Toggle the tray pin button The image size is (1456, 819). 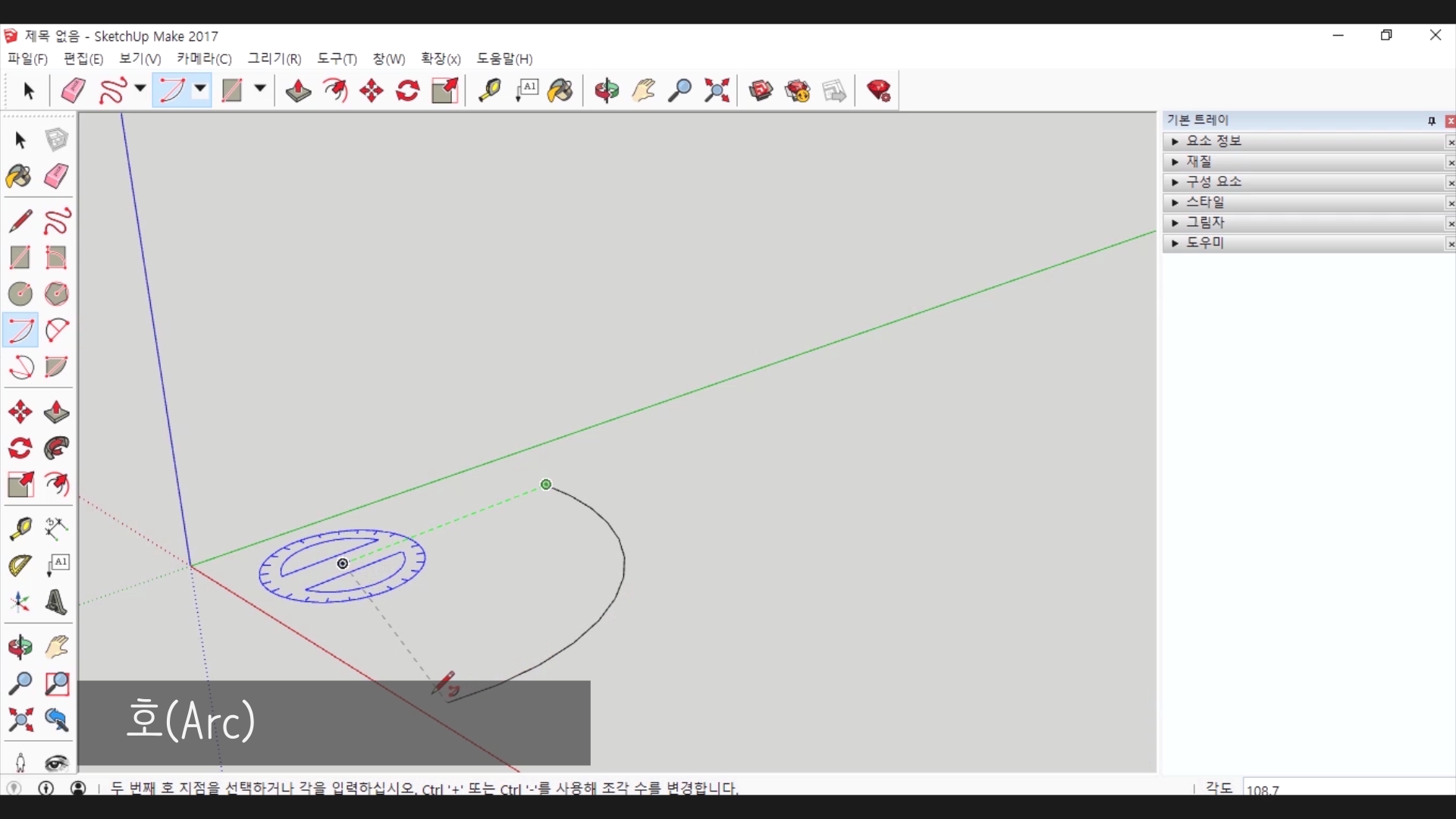(x=1431, y=121)
